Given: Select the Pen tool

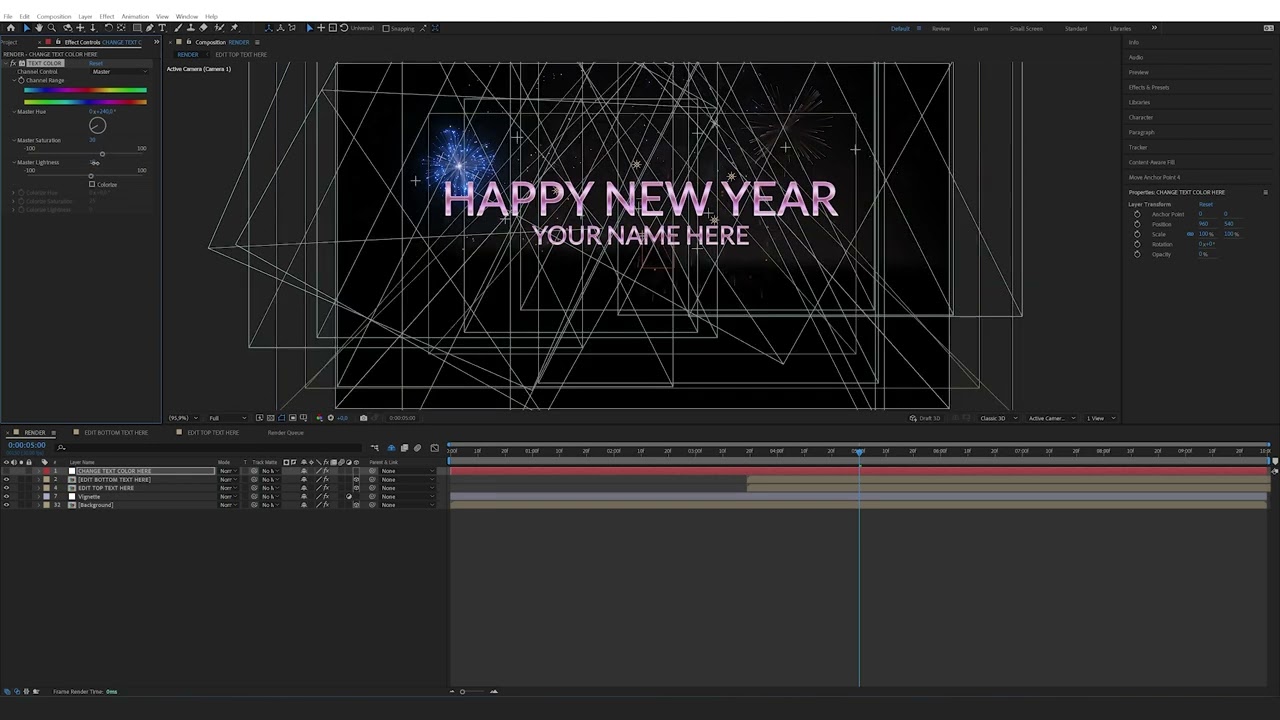Looking at the screenshot, I should point(150,28).
